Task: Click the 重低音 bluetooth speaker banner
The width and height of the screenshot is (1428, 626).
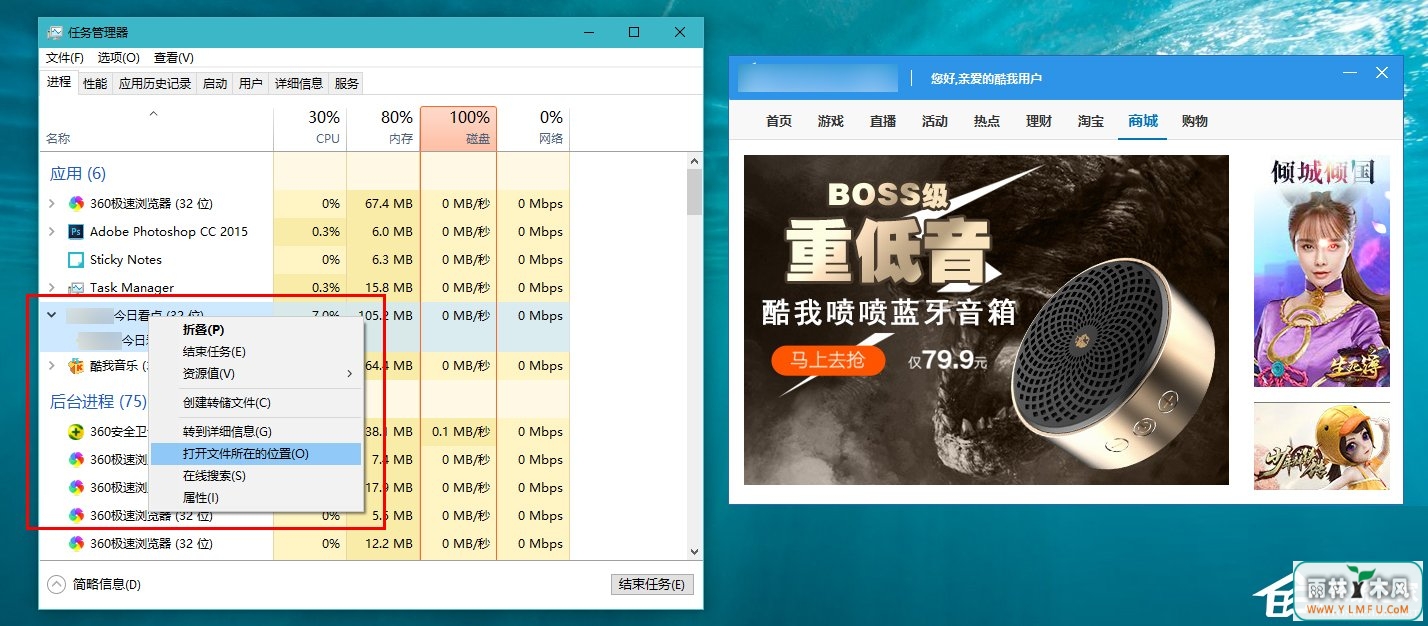Action: click(x=986, y=320)
